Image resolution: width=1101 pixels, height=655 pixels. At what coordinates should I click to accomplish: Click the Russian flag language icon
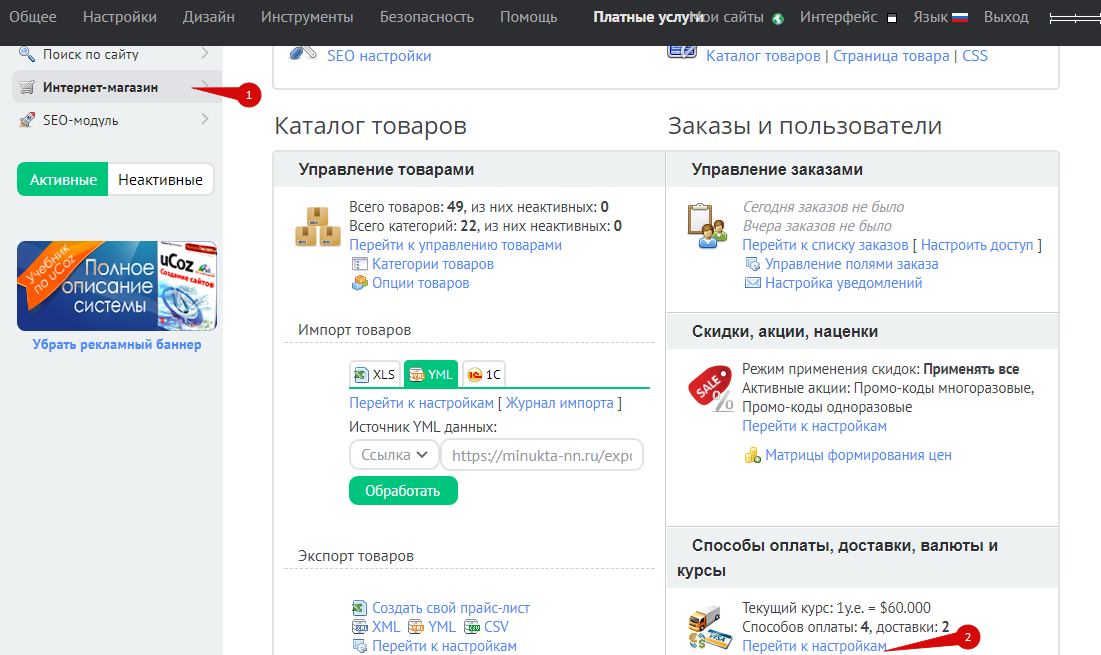[959, 17]
